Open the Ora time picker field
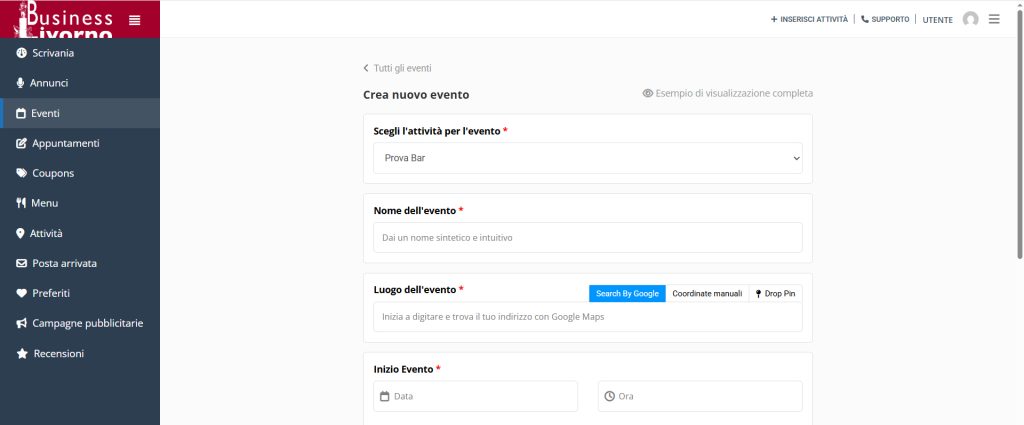The width and height of the screenshot is (1024, 425). click(700, 396)
